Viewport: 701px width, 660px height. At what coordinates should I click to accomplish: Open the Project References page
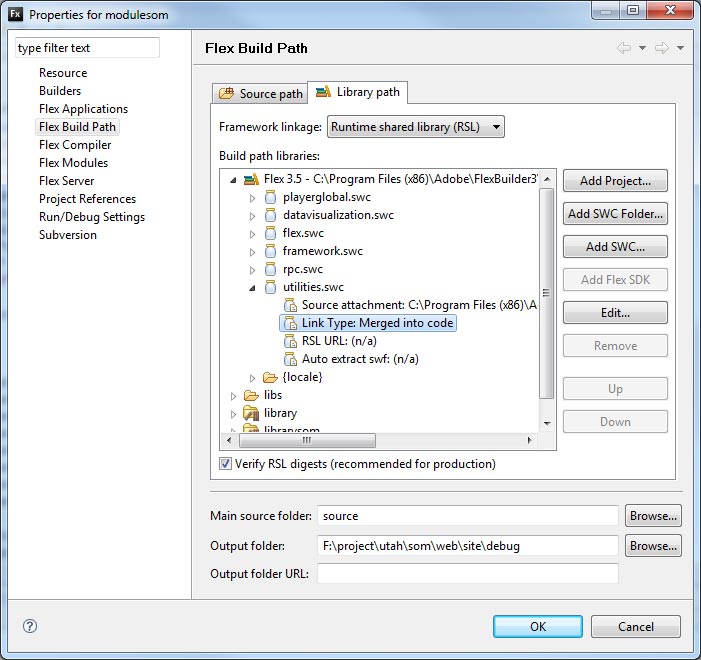pos(87,199)
